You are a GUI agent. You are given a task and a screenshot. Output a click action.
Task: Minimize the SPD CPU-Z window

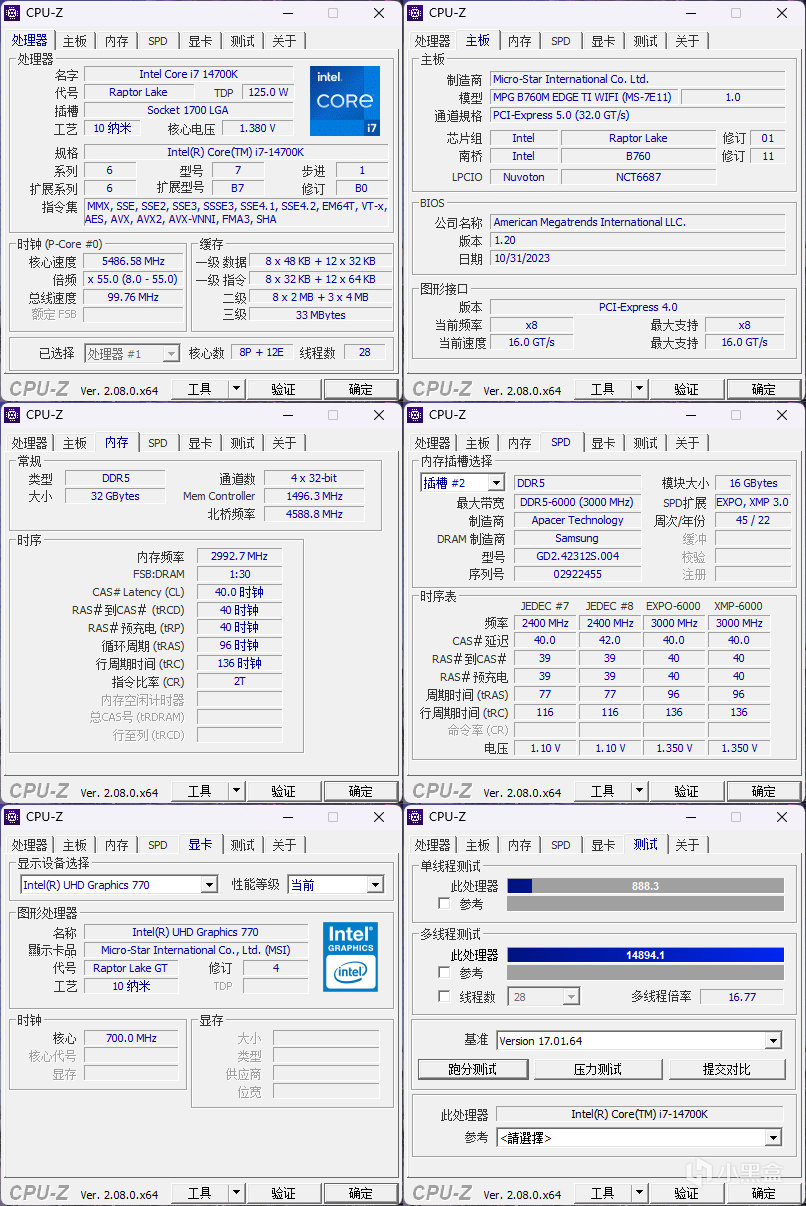point(691,414)
